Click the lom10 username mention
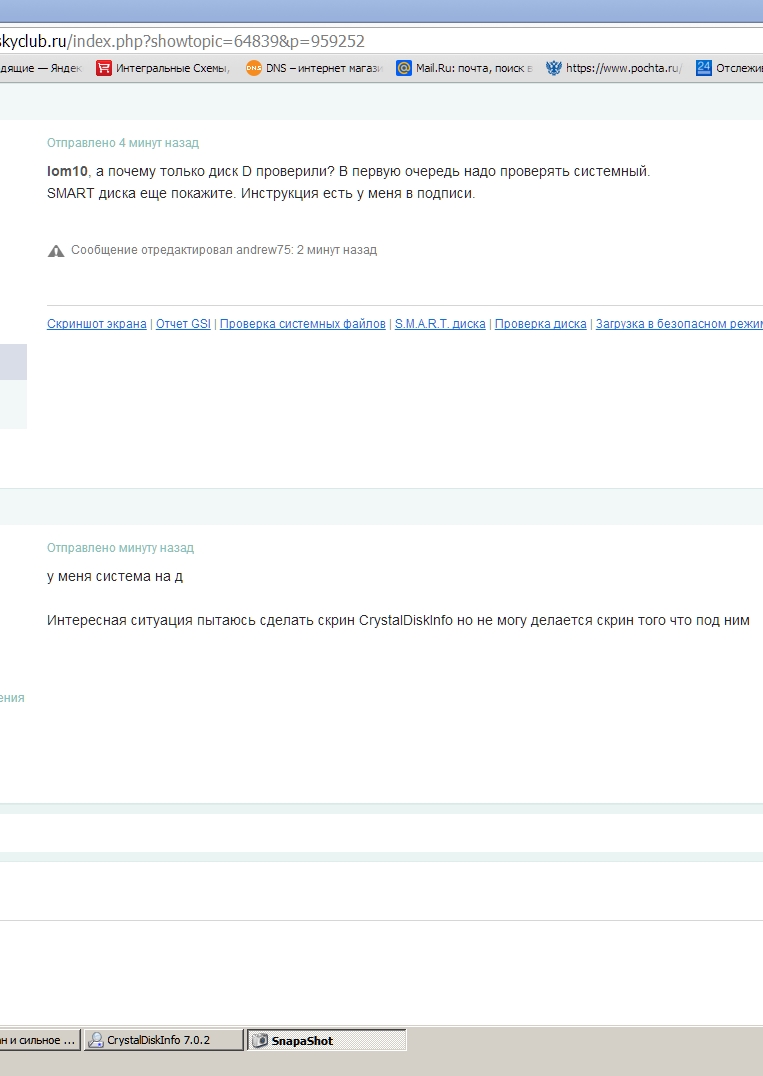763x1076 pixels. point(67,172)
